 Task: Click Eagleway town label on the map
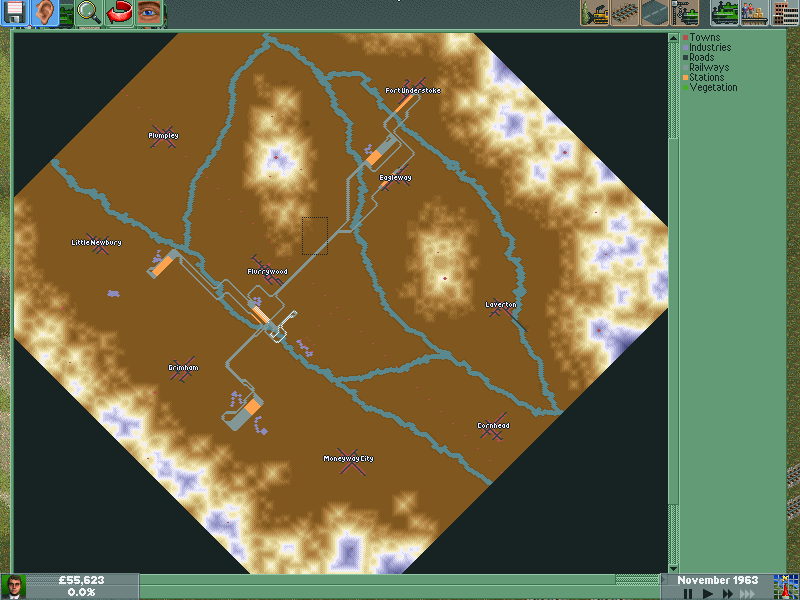pyautogui.click(x=395, y=178)
